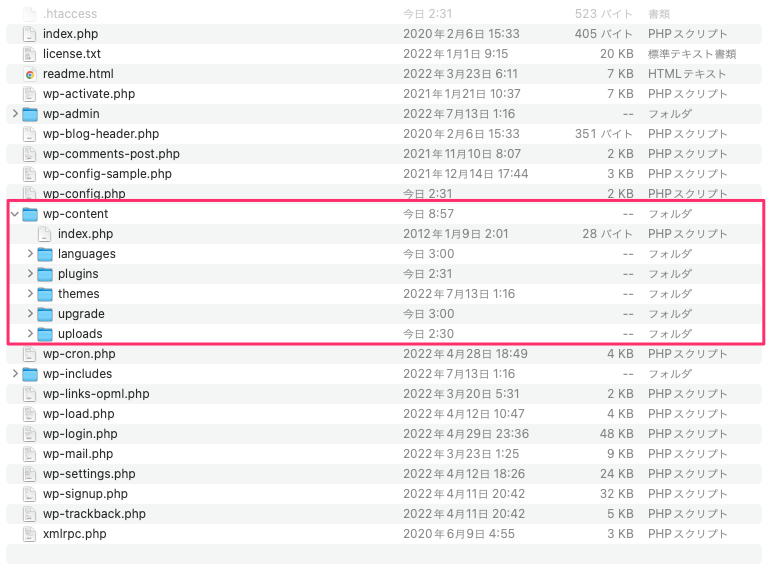Click the wp-signup.php file icon
Image resolution: width=768 pixels, height=568 pixels.
click(x=30, y=494)
